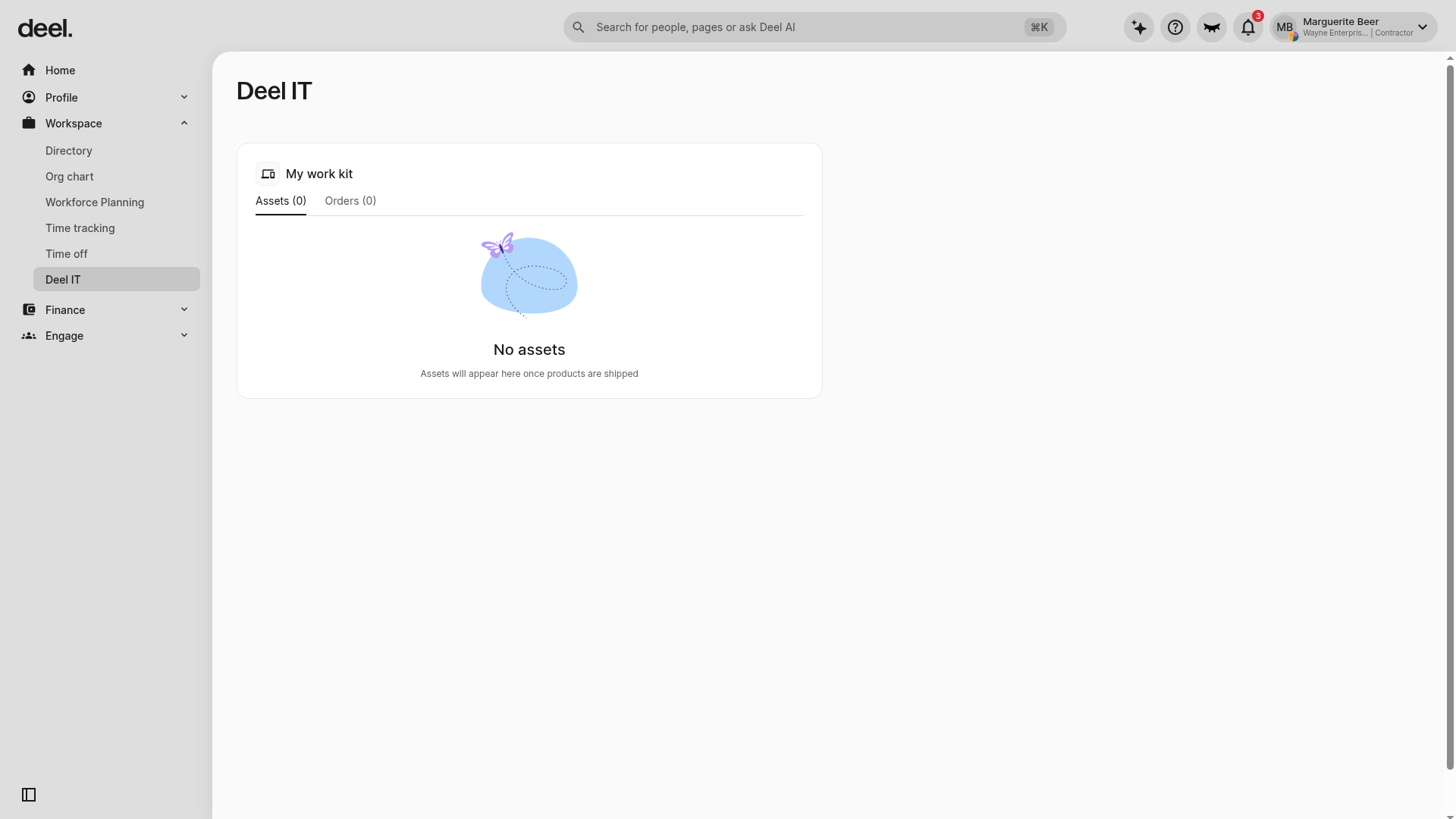Click the Deel logo
The width and height of the screenshot is (1456, 819).
(45, 28)
